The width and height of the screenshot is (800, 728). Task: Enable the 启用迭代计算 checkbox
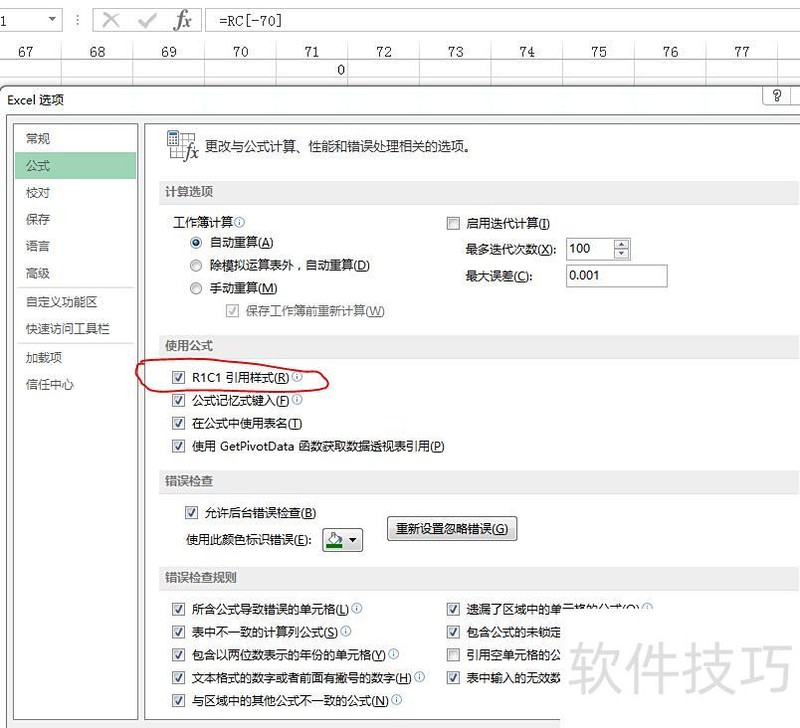tap(453, 223)
